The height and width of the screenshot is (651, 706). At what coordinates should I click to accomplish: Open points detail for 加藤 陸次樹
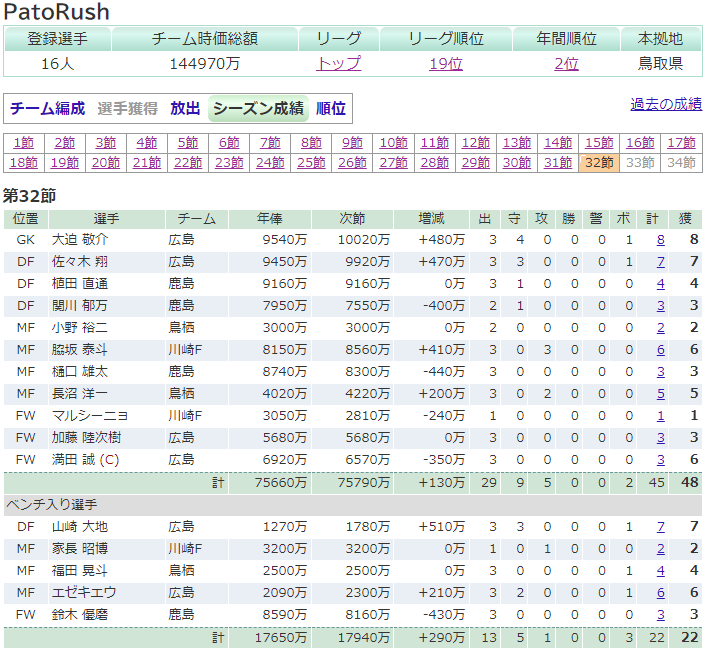661,438
